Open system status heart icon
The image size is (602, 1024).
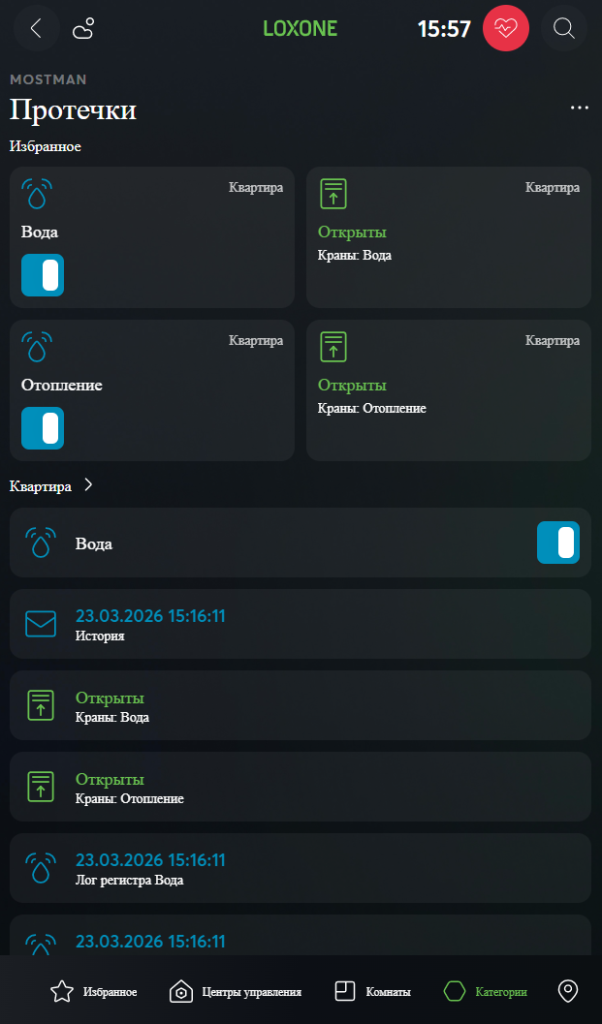pyautogui.click(x=506, y=29)
